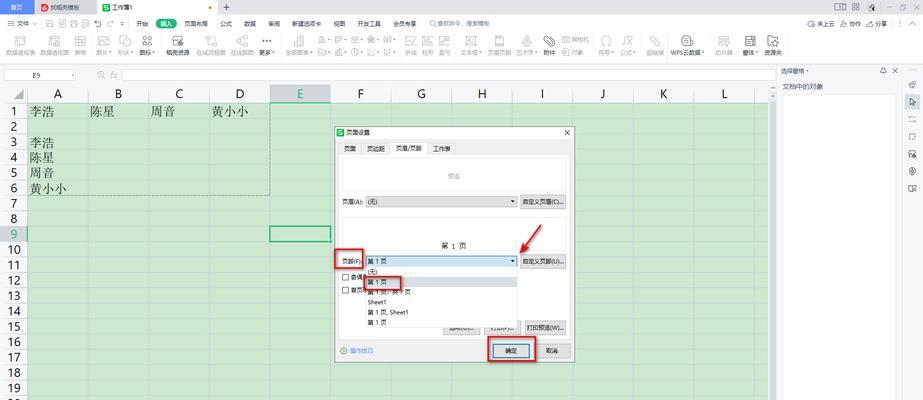This screenshot has height=400, width=923.
Task: Click the 确定 OK button
Action: pos(510,351)
